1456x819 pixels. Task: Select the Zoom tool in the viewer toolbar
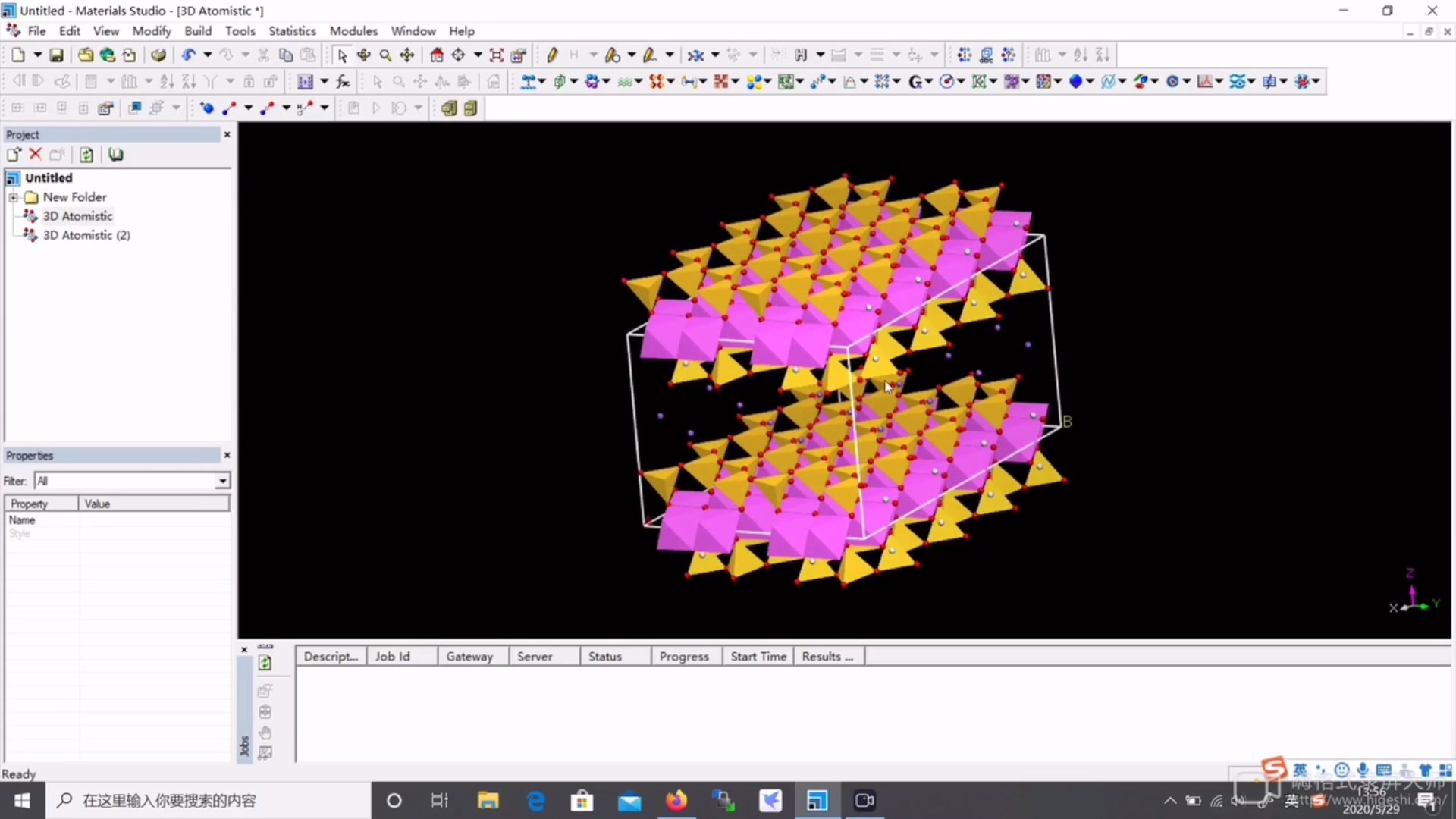pyautogui.click(x=385, y=55)
